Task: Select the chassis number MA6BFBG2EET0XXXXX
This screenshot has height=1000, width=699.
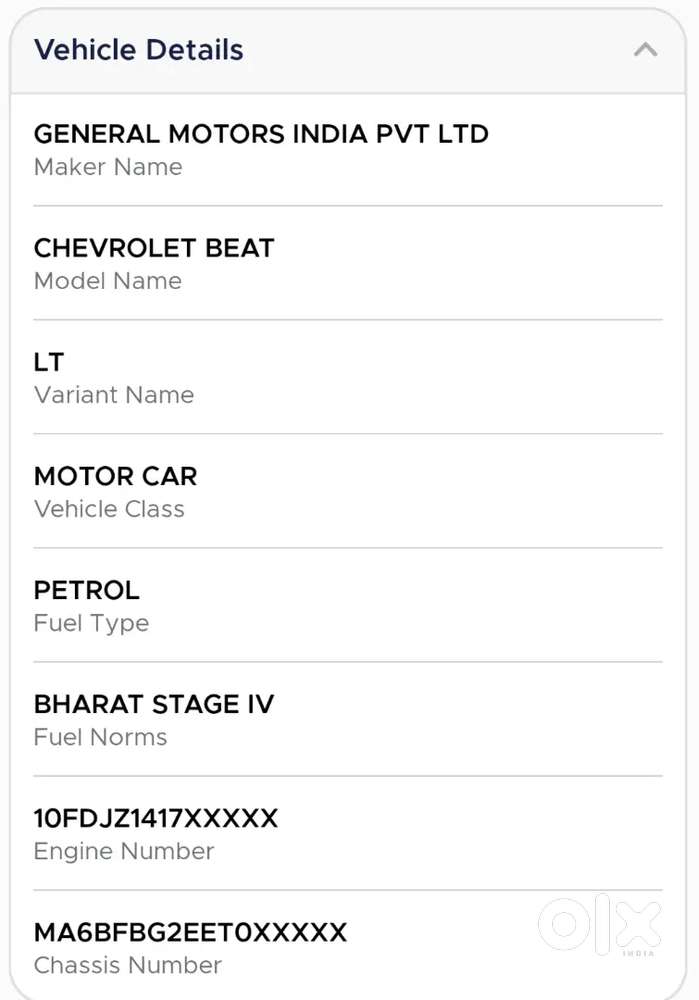Action: [x=191, y=931]
